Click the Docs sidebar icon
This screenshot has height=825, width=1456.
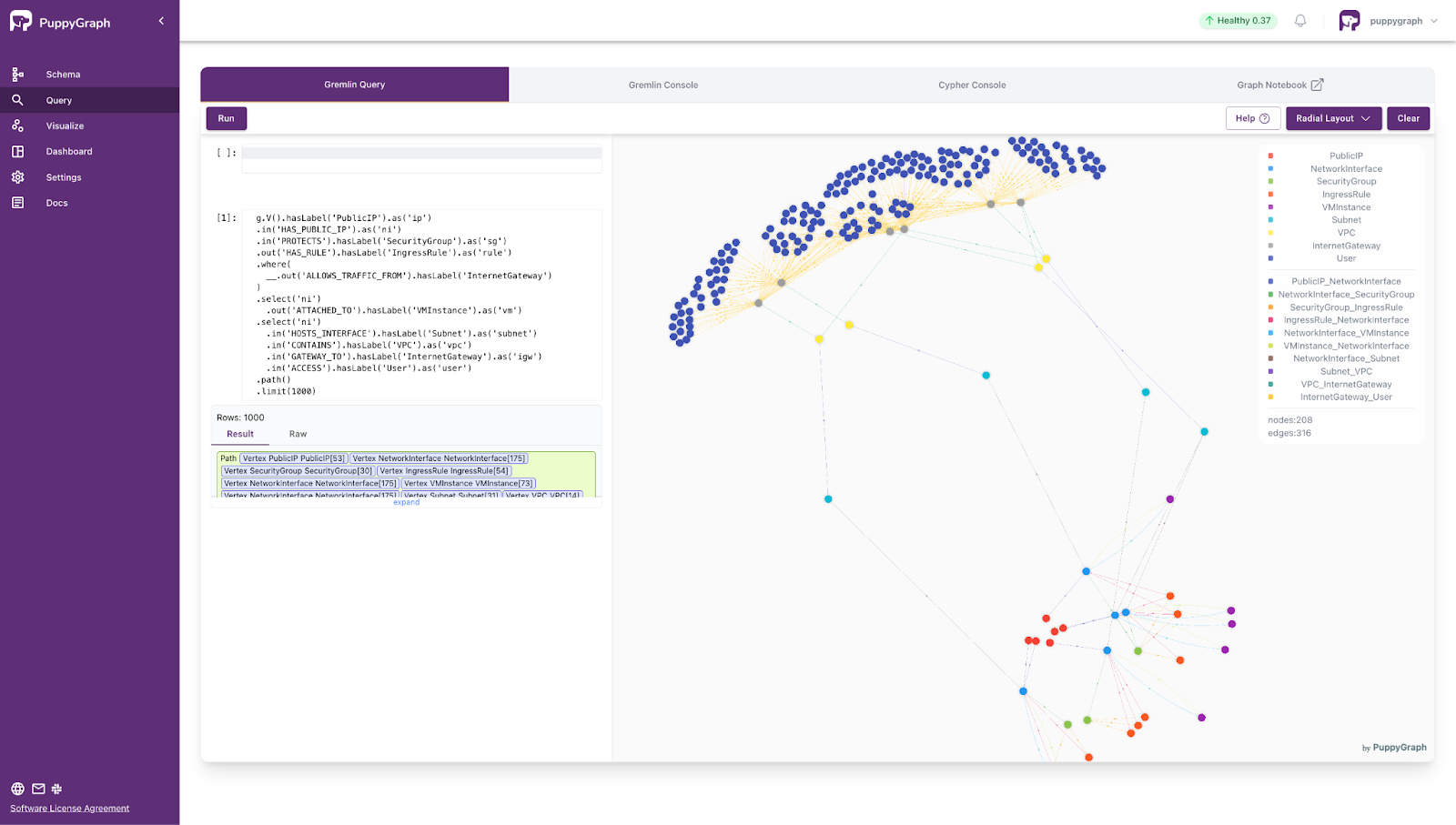coord(17,203)
